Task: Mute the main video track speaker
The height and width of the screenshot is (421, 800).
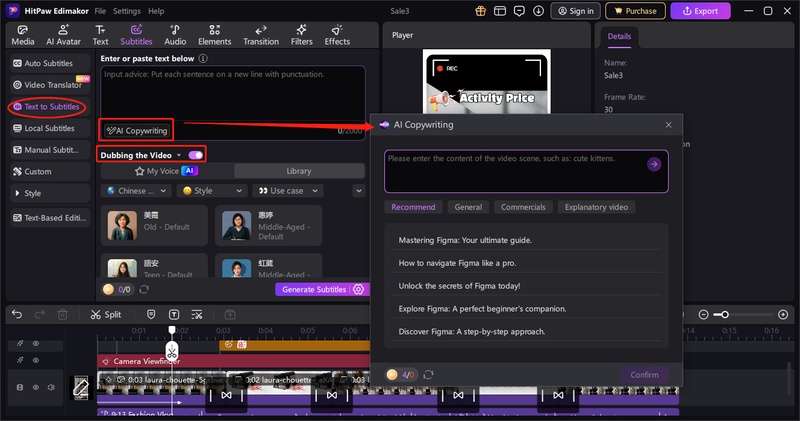Action: [51, 387]
